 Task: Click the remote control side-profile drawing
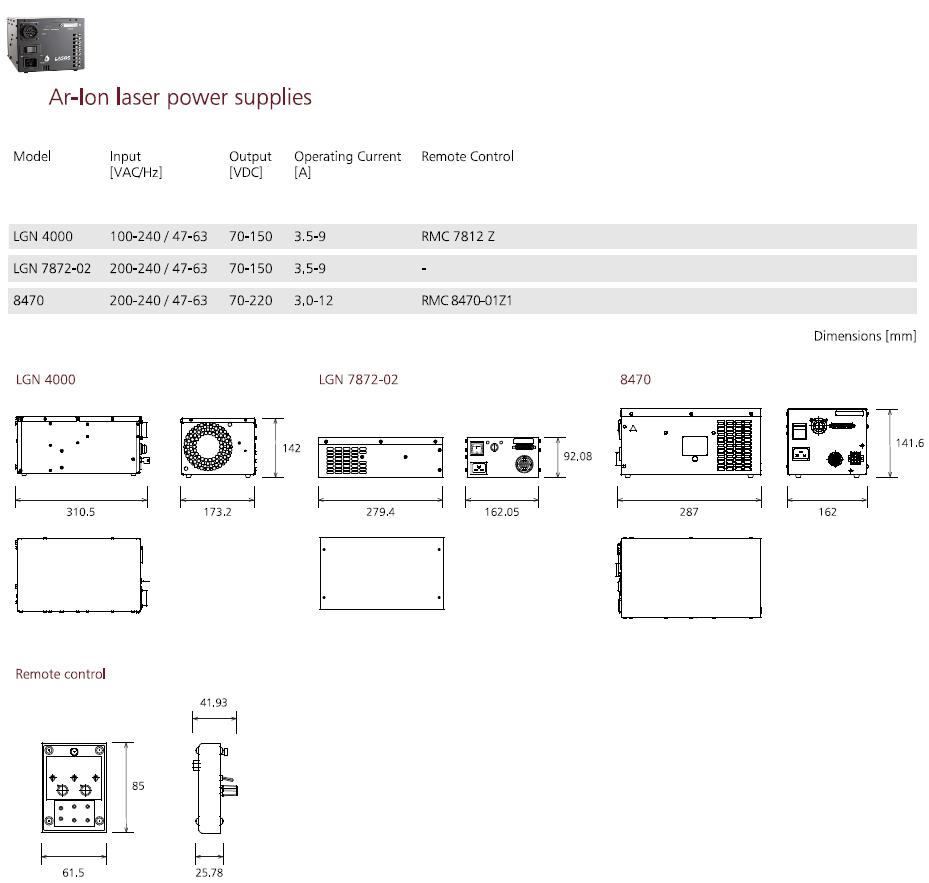coord(210,787)
